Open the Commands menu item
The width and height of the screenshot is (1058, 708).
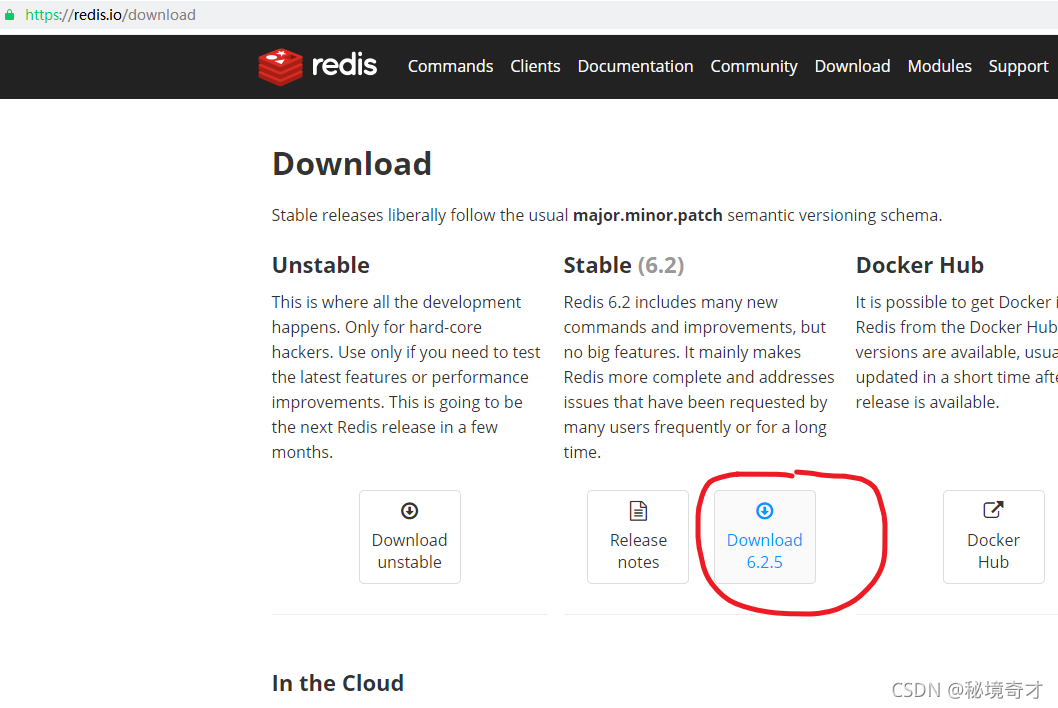[x=450, y=66]
